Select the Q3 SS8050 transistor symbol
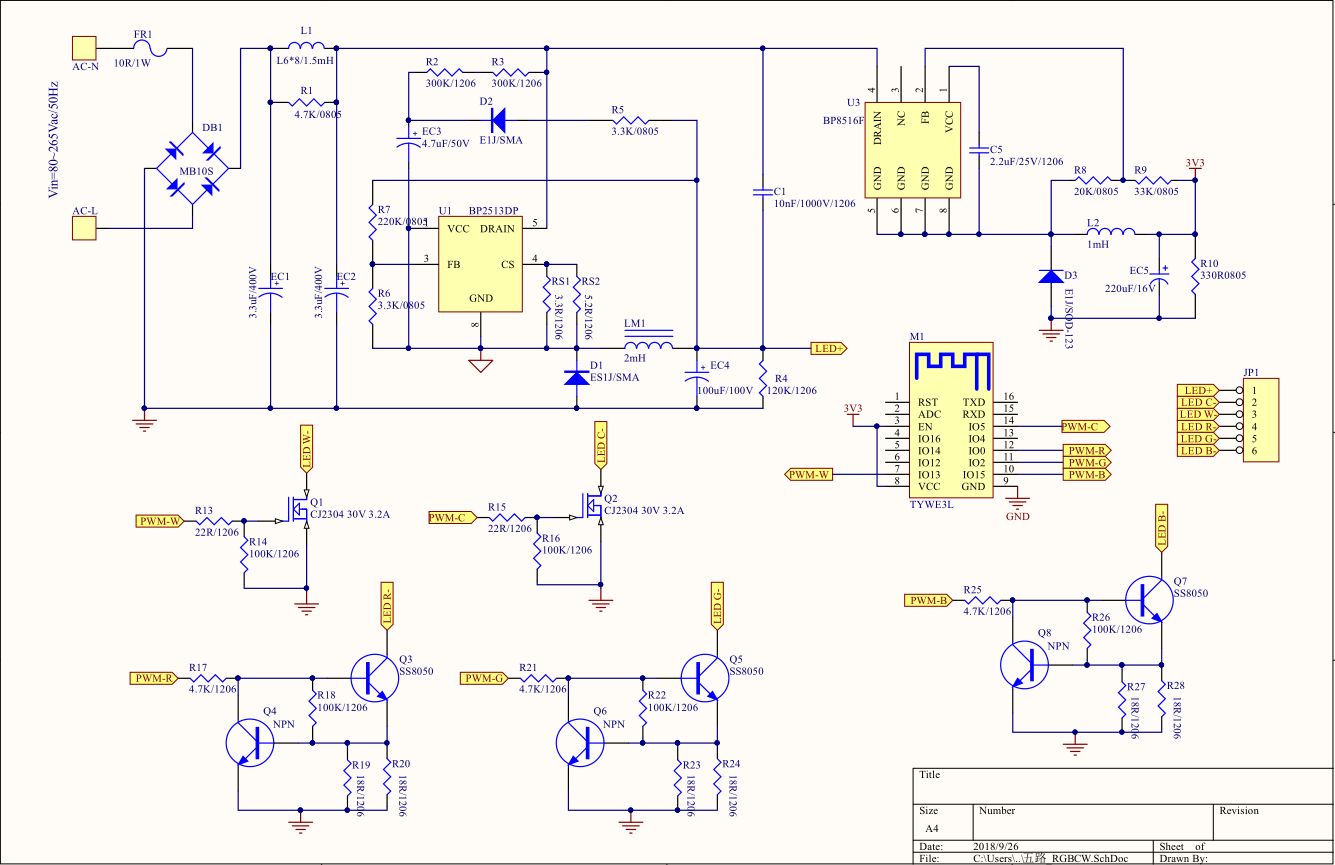Image resolution: width=1335 pixels, height=865 pixels. pos(374,677)
